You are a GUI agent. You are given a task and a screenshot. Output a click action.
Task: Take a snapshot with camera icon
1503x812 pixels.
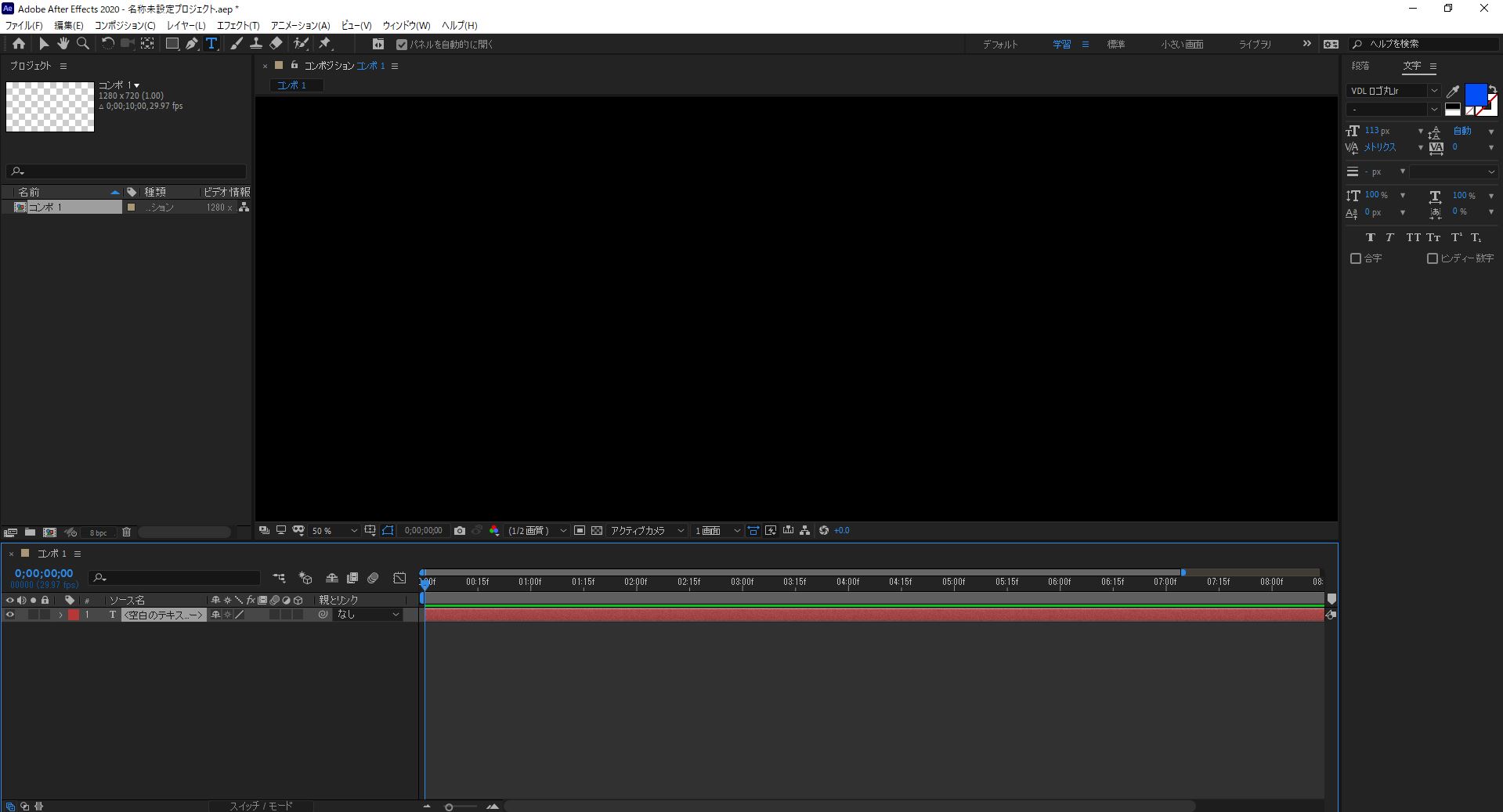[460, 531]
